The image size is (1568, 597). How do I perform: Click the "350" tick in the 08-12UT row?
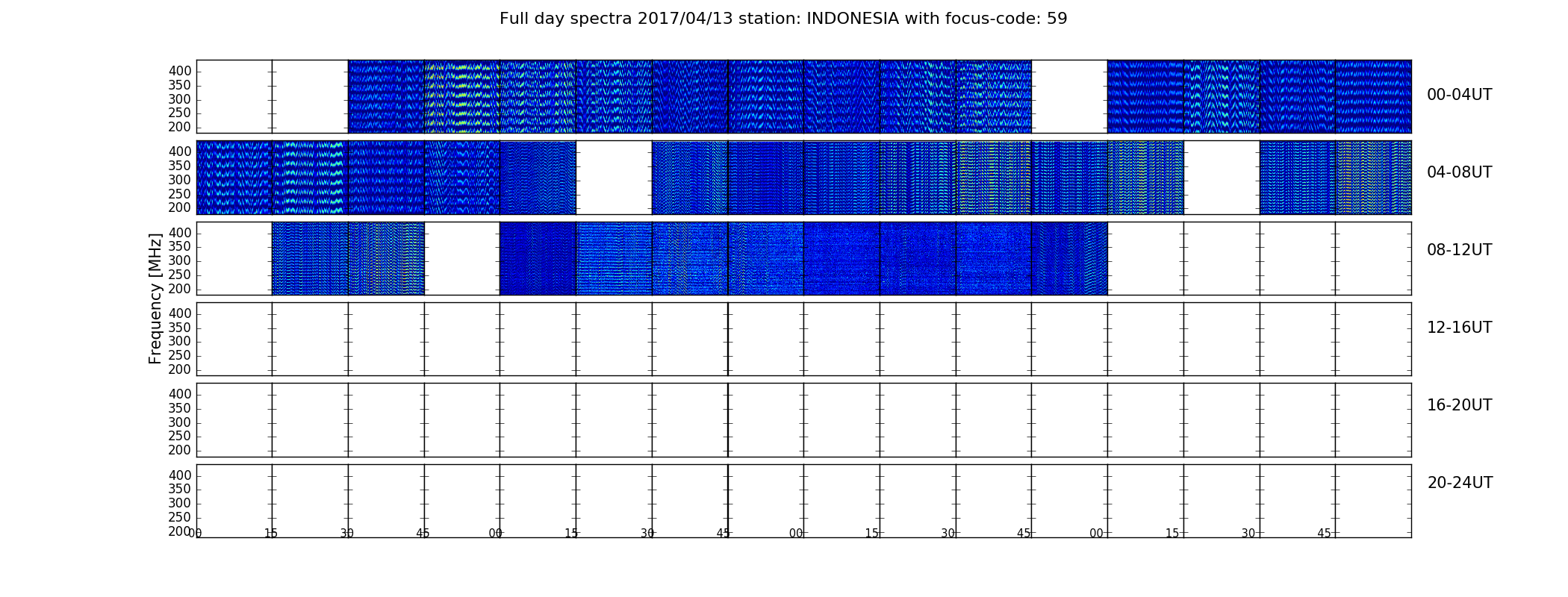(x=180, y=247)
